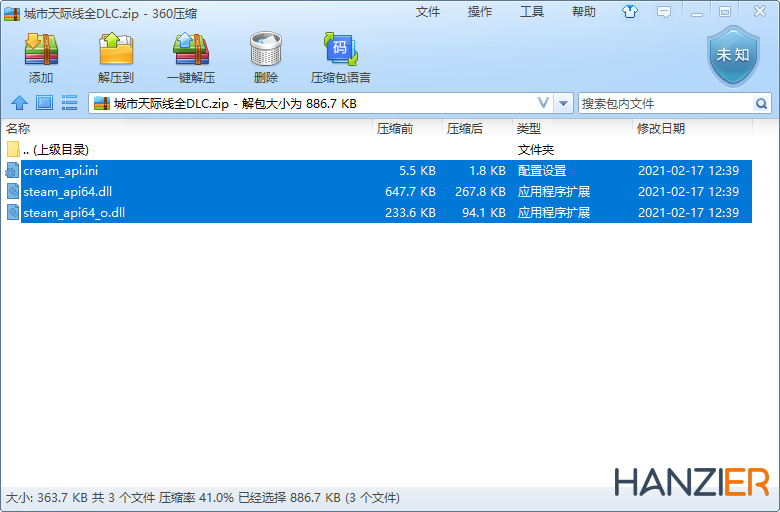Open the 文件 menu
The height and width of the screenshot is (512, 780).
click(428, 11)
